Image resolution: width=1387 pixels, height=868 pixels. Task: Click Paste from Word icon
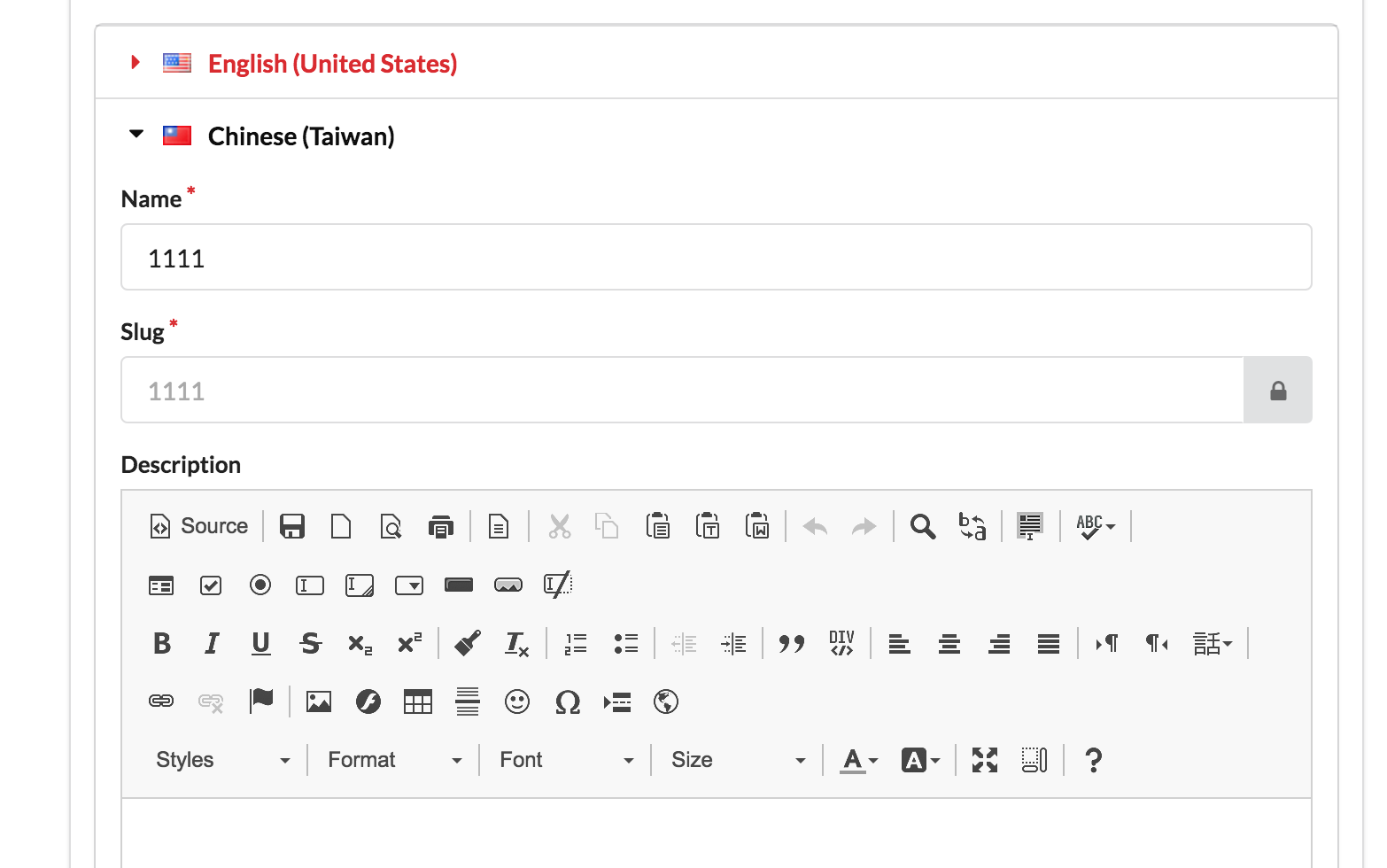(757, 526)
